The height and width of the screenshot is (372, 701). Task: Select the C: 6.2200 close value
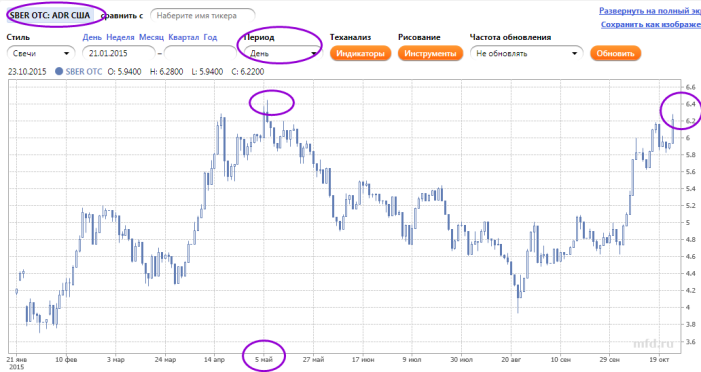coord(248,72)
